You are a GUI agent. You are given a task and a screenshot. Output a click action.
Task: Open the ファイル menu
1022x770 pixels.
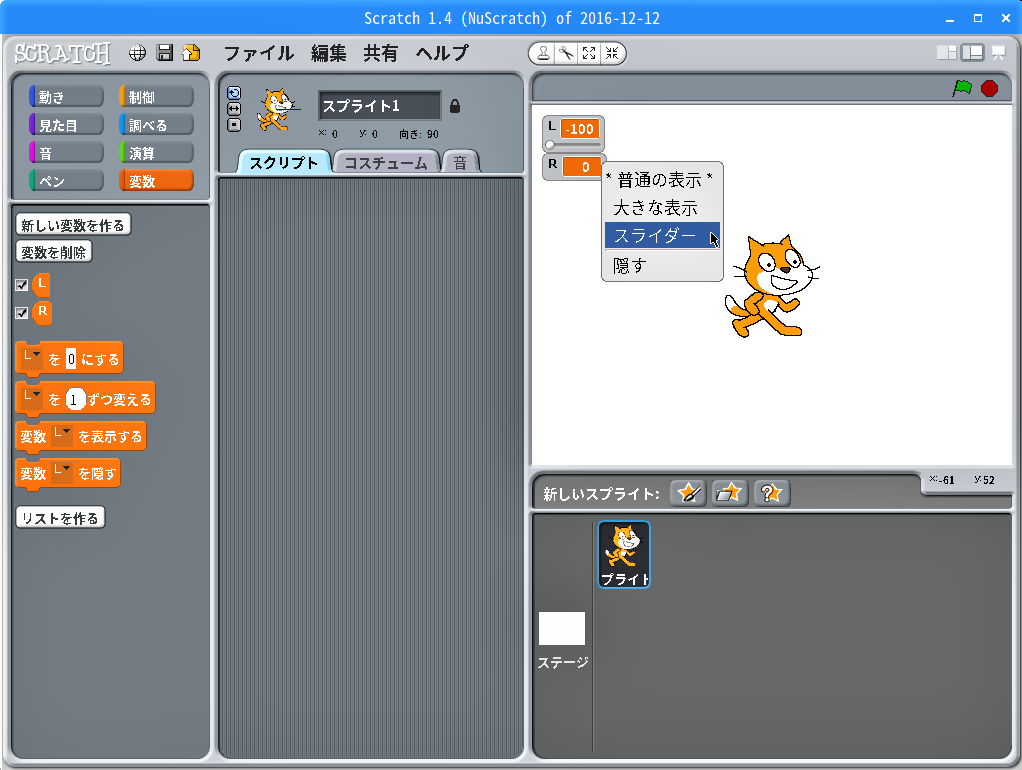coord(259,53)
